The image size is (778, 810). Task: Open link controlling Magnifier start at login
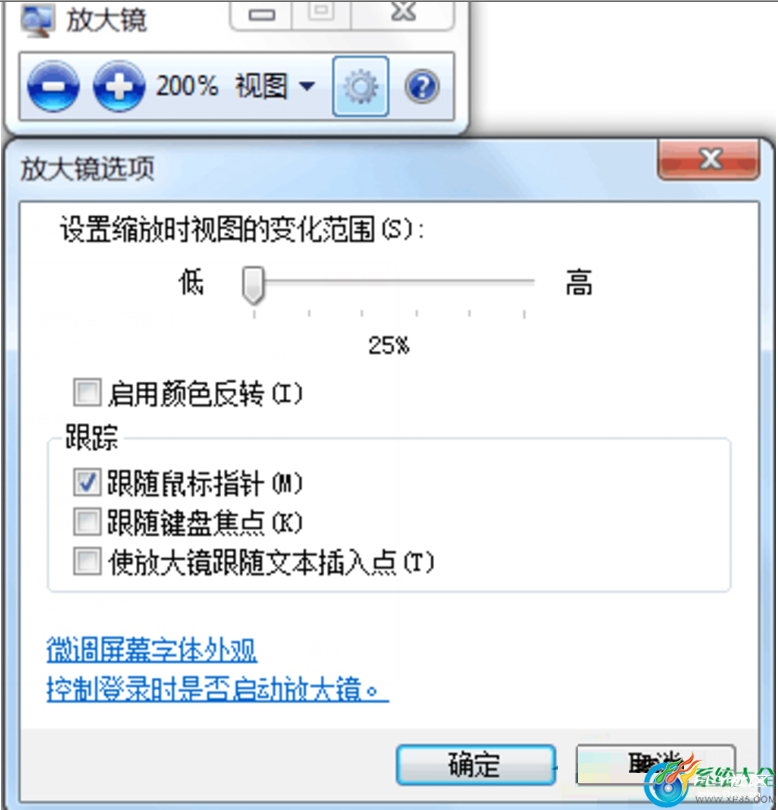(217, 689)
